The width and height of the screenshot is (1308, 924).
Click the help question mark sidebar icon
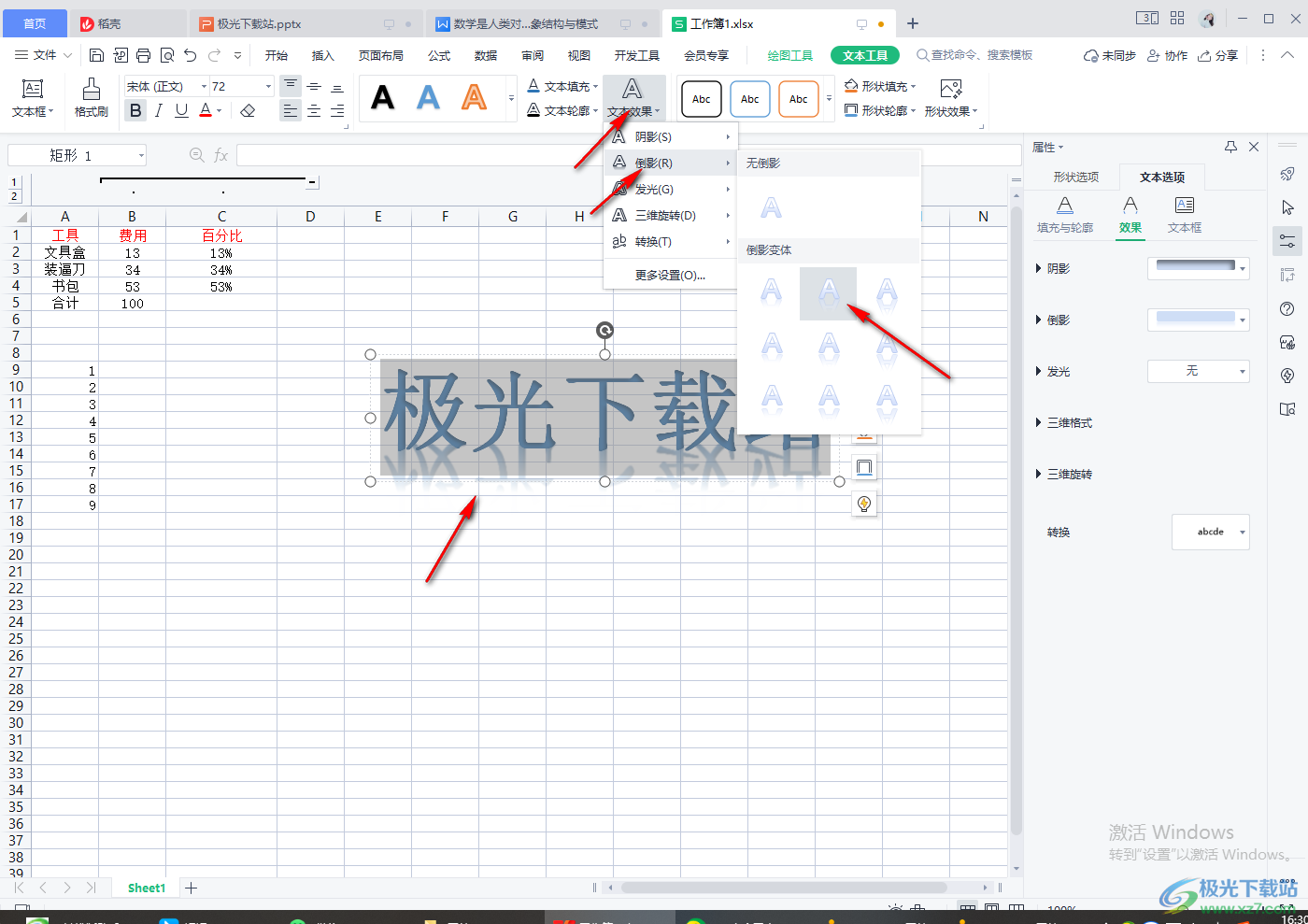pyautogui.click(x=1287, y=309)
